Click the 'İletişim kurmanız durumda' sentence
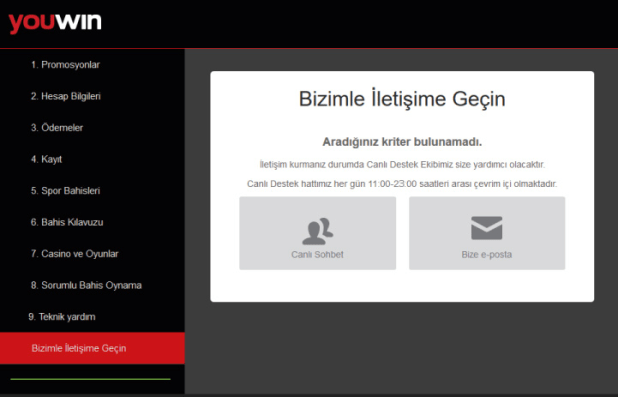 [402, 164]
